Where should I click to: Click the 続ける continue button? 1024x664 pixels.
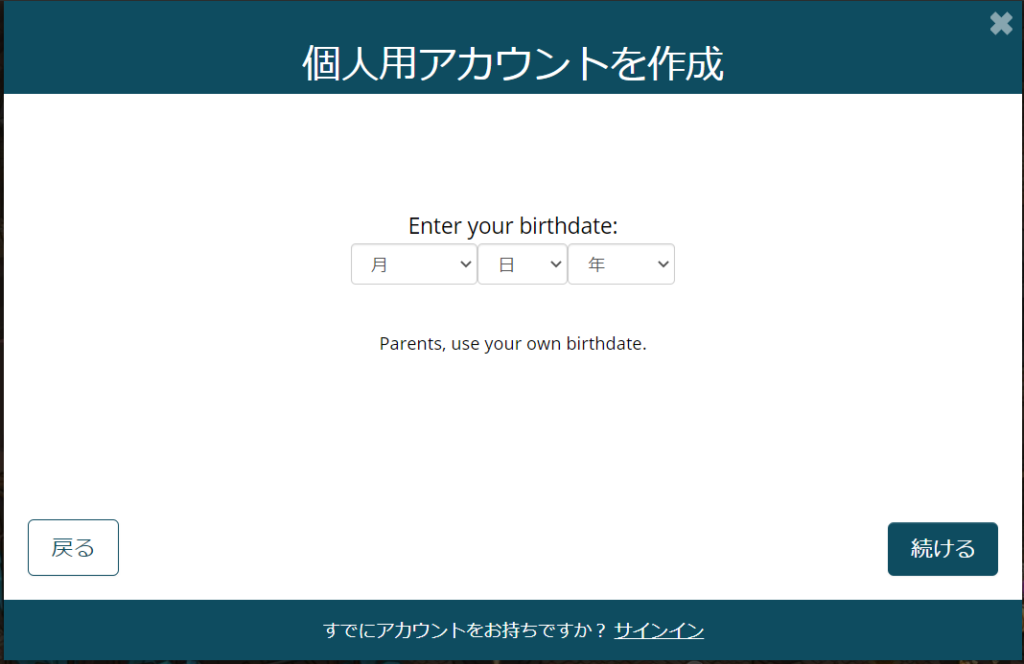pos(942,548)
